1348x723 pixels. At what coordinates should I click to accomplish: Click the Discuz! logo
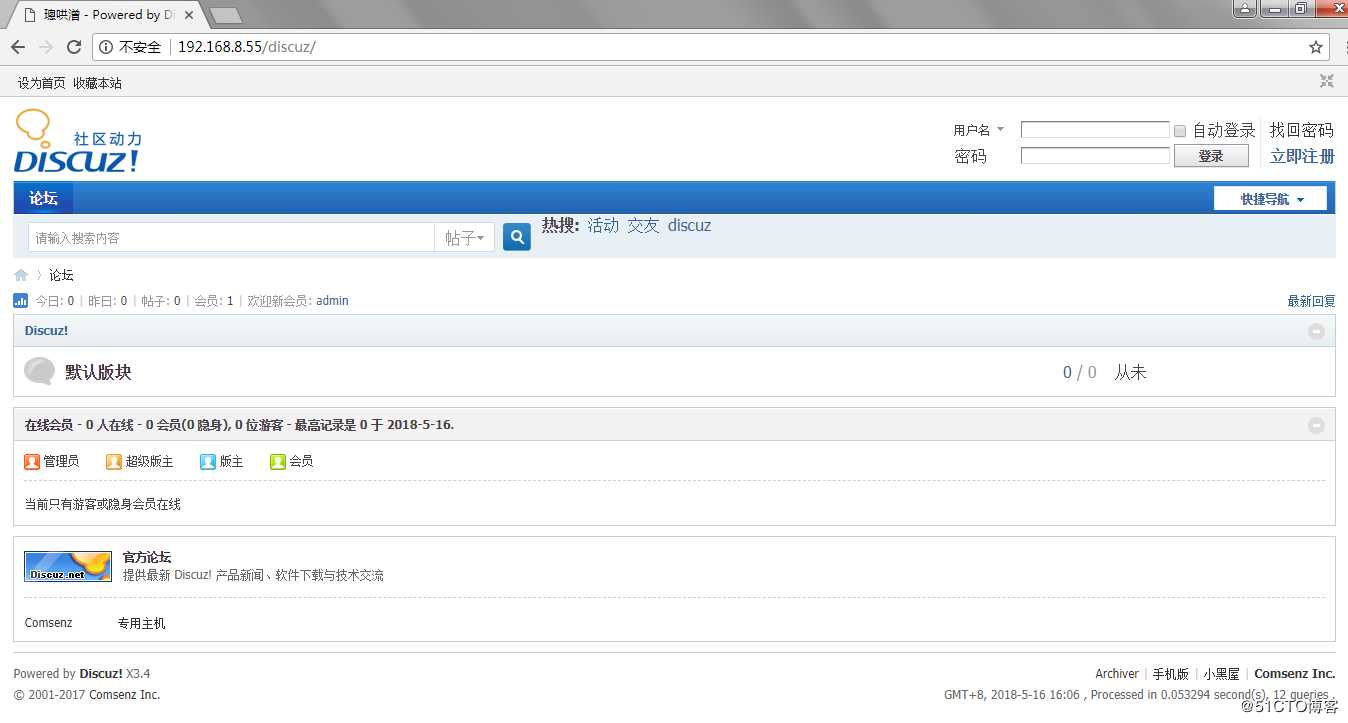[x=77, y=141]
